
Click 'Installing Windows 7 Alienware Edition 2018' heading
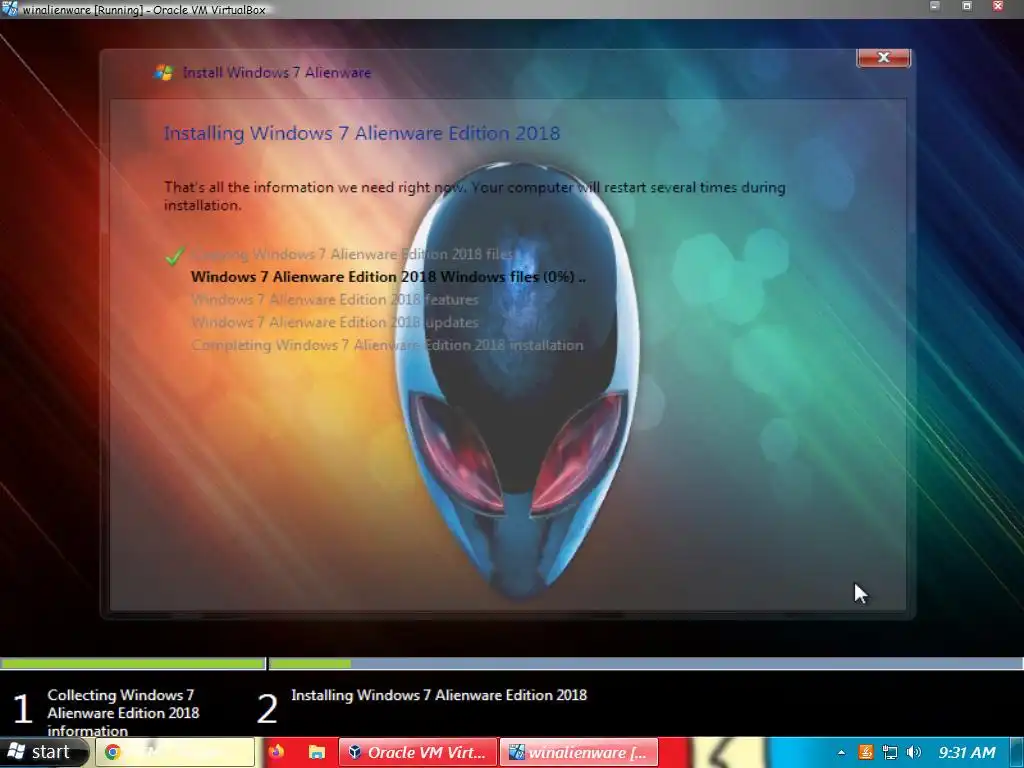362,133
